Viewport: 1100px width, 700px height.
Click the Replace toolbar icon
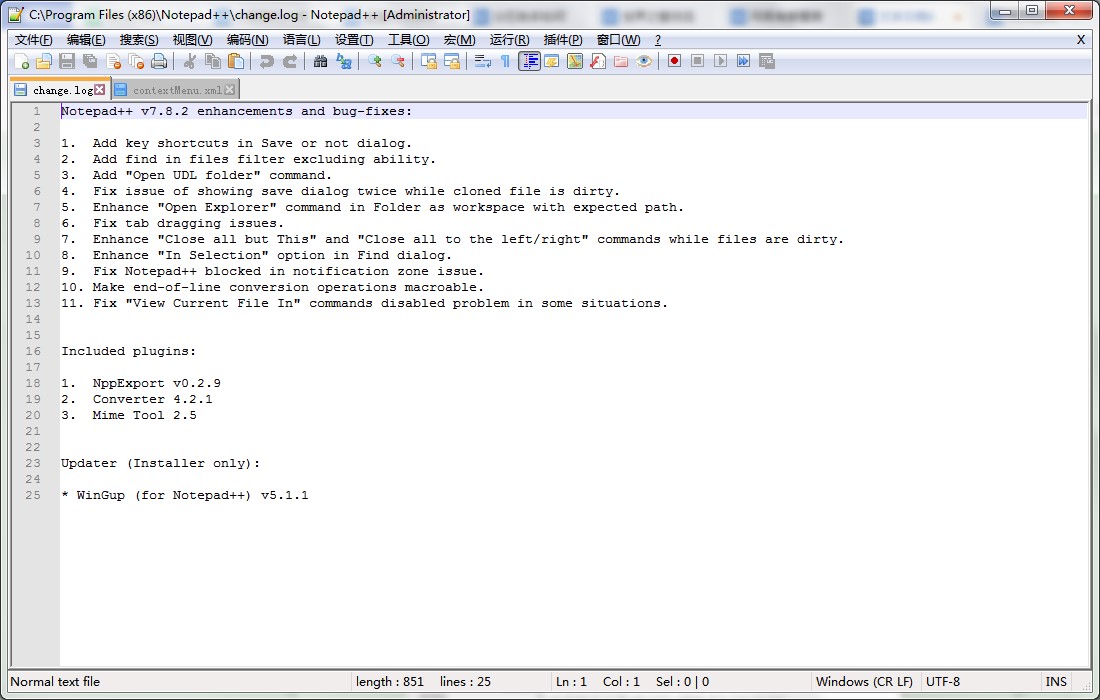(344, 61)
